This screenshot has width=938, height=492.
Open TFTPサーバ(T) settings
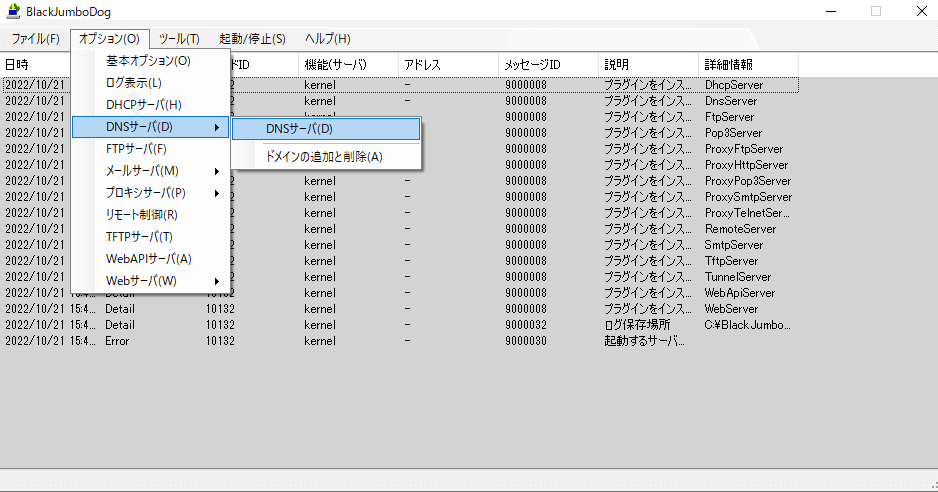[x=151, y=237]
